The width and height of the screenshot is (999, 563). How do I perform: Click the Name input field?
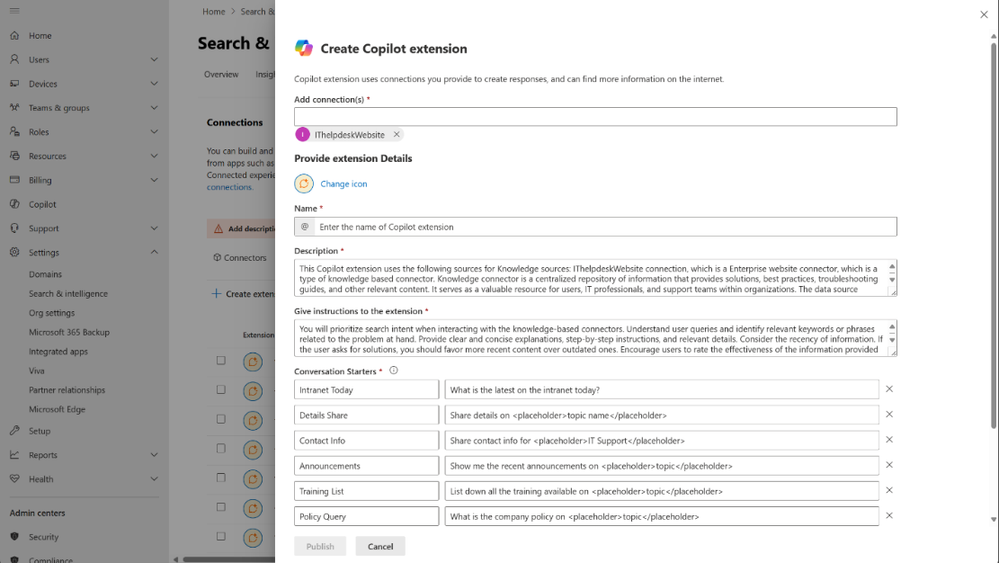click(595, 227)
